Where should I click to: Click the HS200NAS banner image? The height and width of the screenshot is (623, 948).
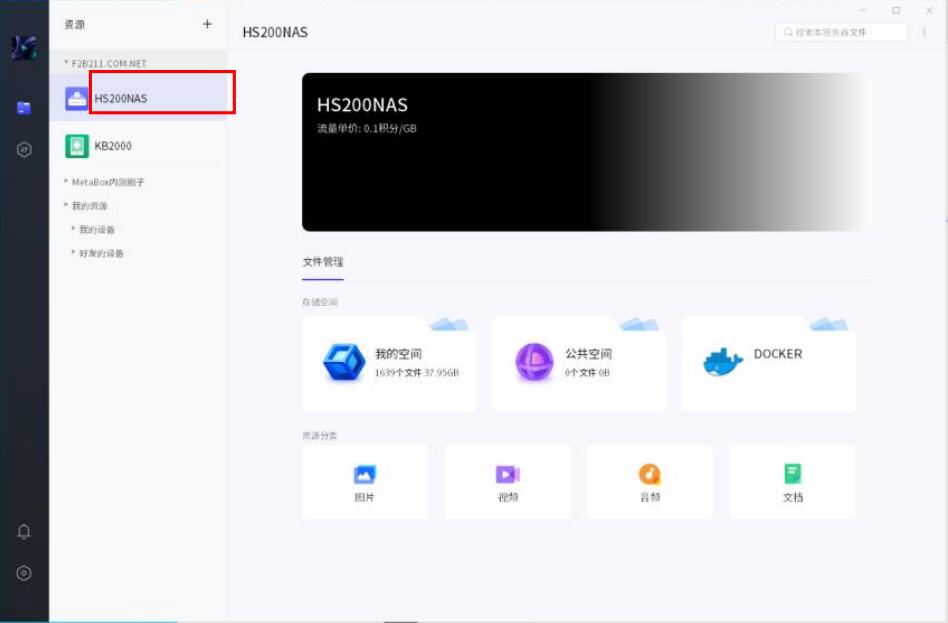coord(586,152)
